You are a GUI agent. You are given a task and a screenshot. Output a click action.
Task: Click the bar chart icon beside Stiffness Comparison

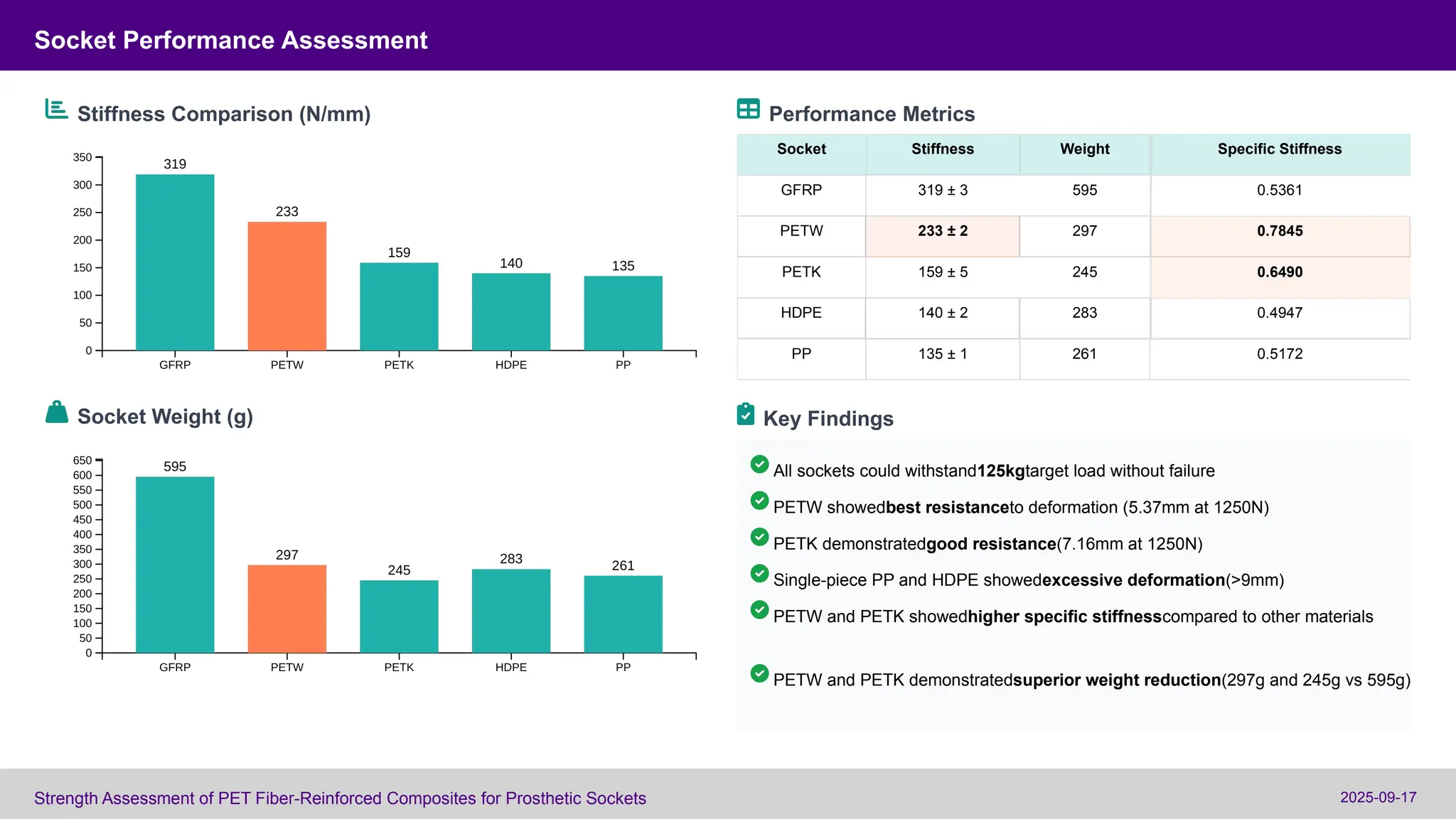tap(56, 109)
